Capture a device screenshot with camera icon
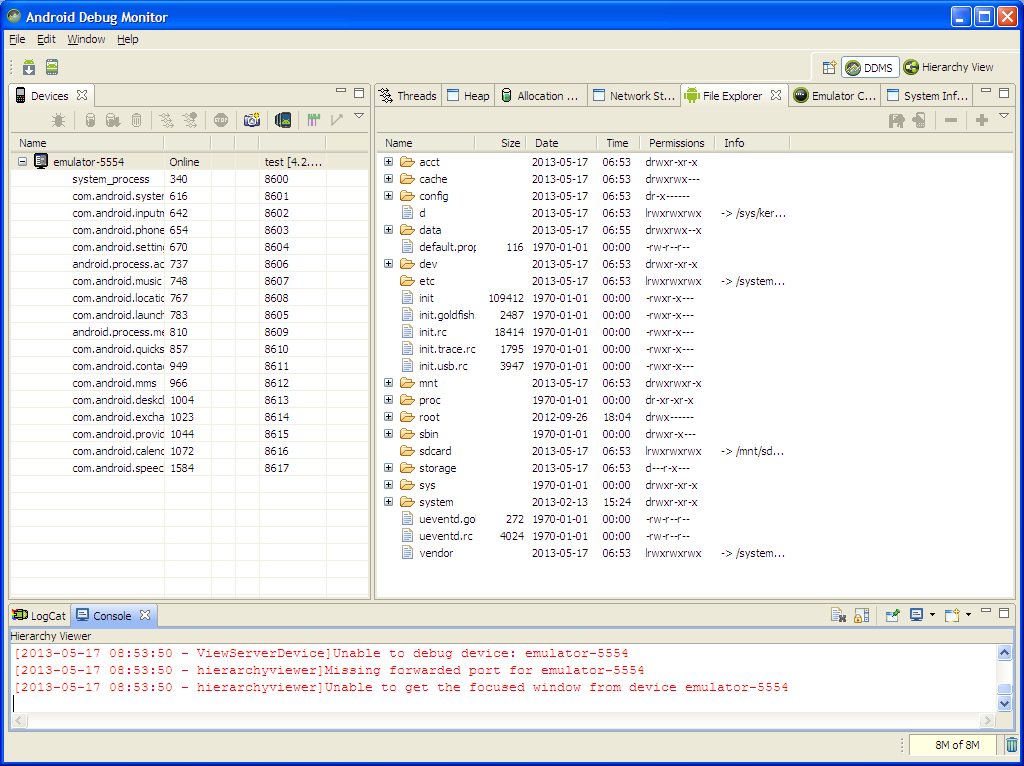This screenshot has width=1024, height=766. point(251,120)
